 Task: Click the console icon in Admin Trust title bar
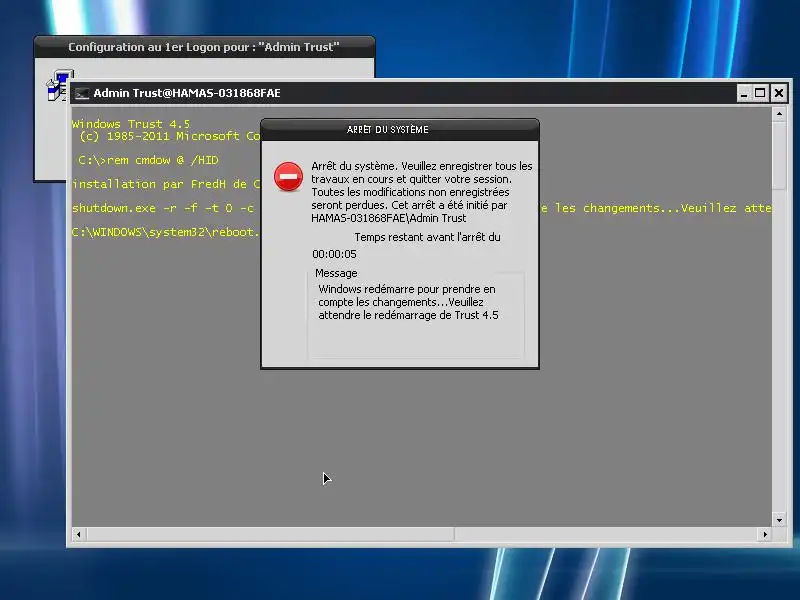tap(82, 93)
